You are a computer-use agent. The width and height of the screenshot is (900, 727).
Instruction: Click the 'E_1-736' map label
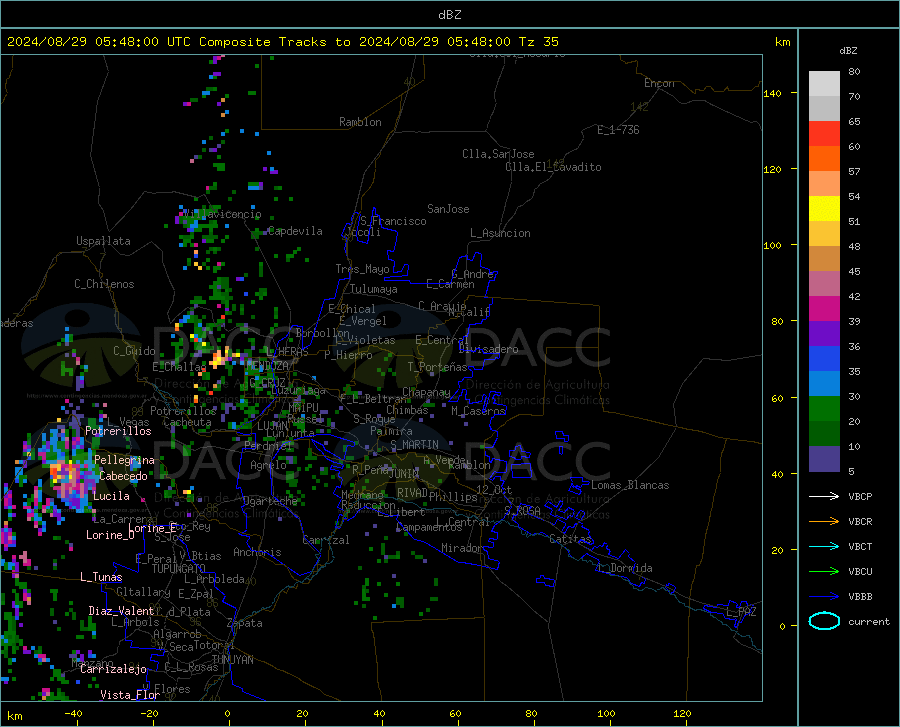tap(618, 130)
